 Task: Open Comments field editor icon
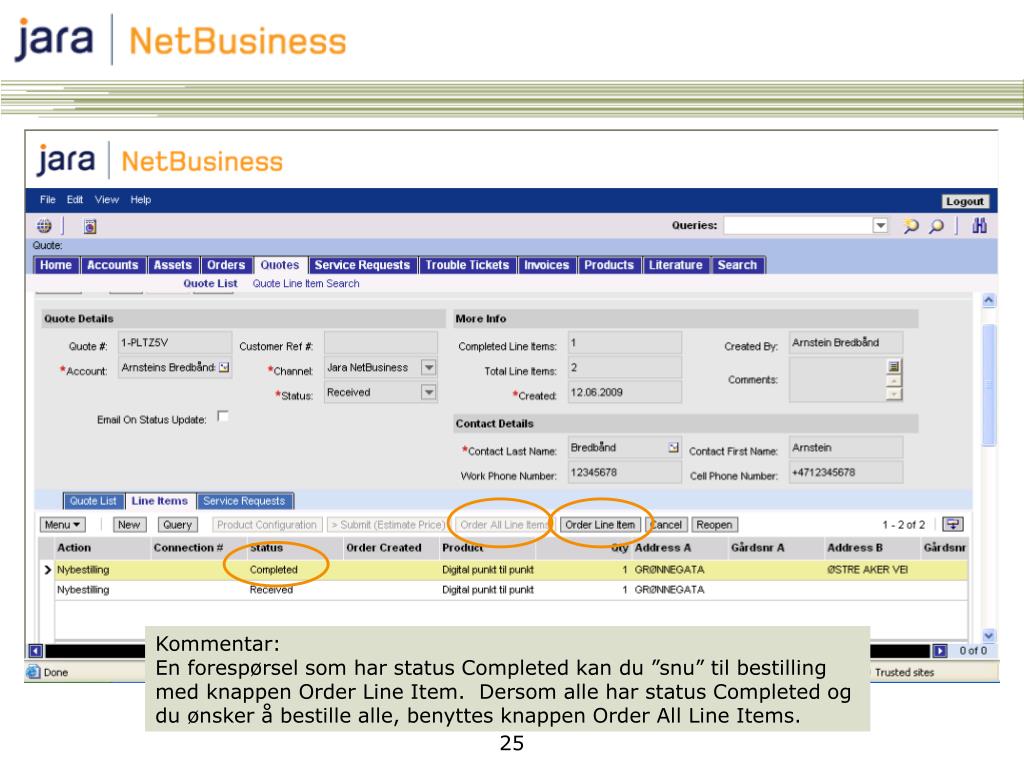(894, 366)
